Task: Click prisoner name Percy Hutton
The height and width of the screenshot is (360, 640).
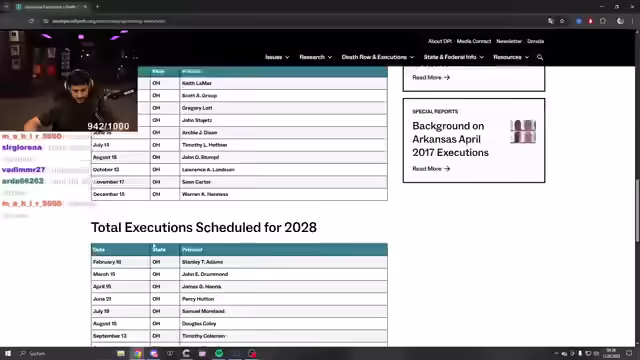Action: click(x=198, y=299)
